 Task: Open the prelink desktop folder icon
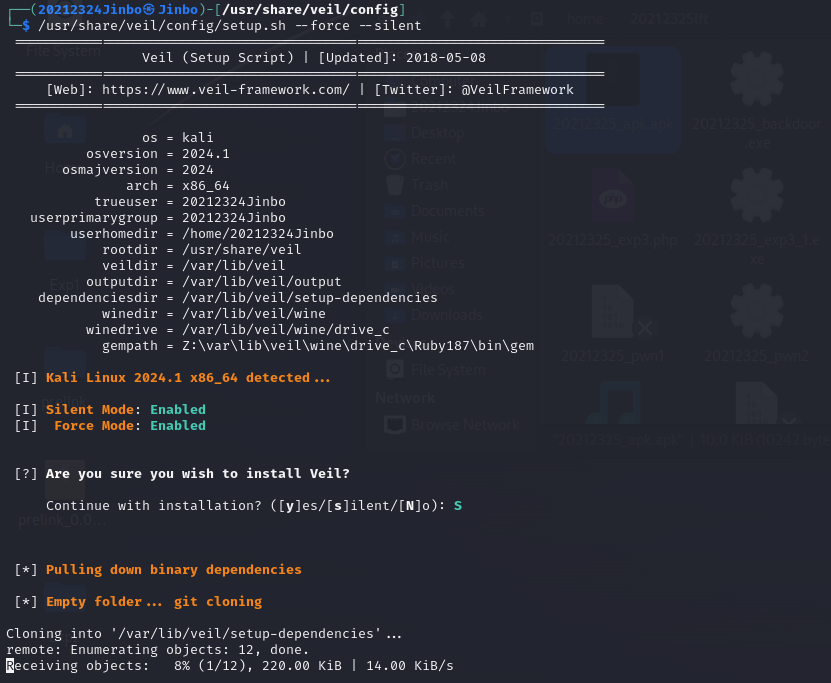[x=65, y=363]
